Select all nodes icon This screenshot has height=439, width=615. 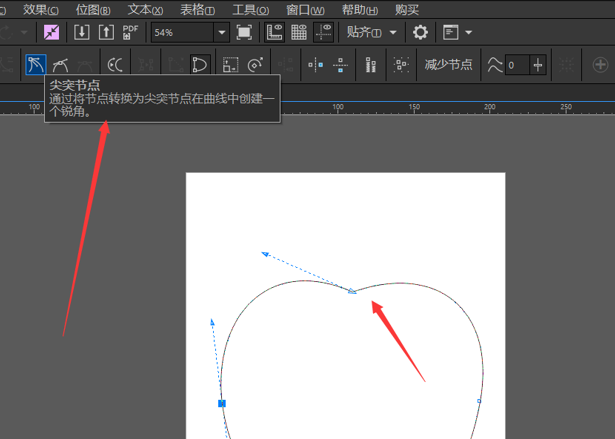(x=401, y=65)
